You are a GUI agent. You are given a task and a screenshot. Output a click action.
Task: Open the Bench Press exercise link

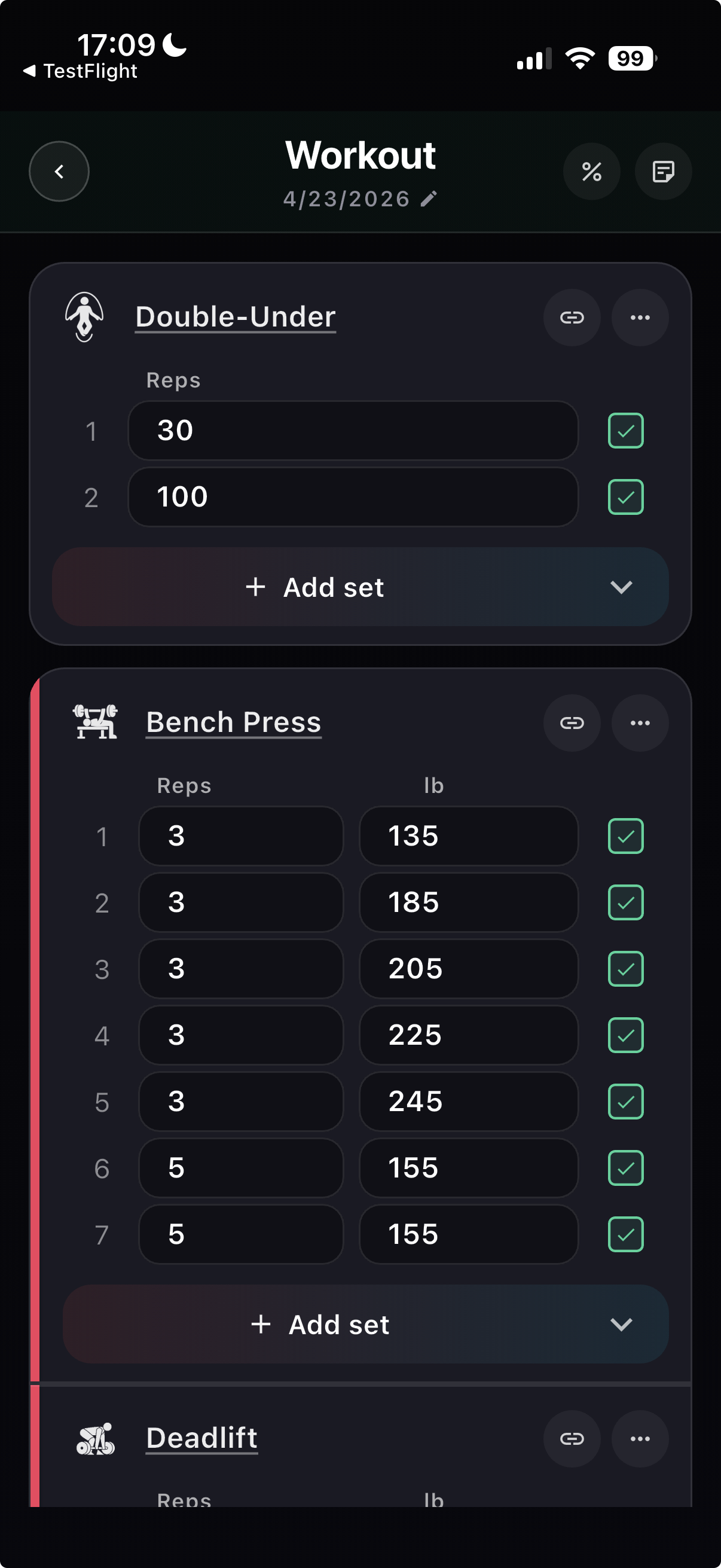click(x=234, y=722)
